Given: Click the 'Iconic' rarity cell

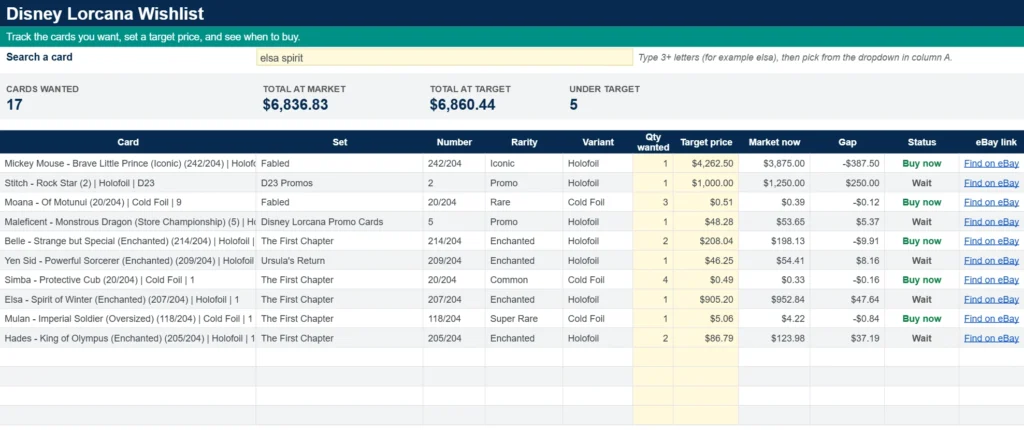Looking at the screenshot, I should pos(524,163).
